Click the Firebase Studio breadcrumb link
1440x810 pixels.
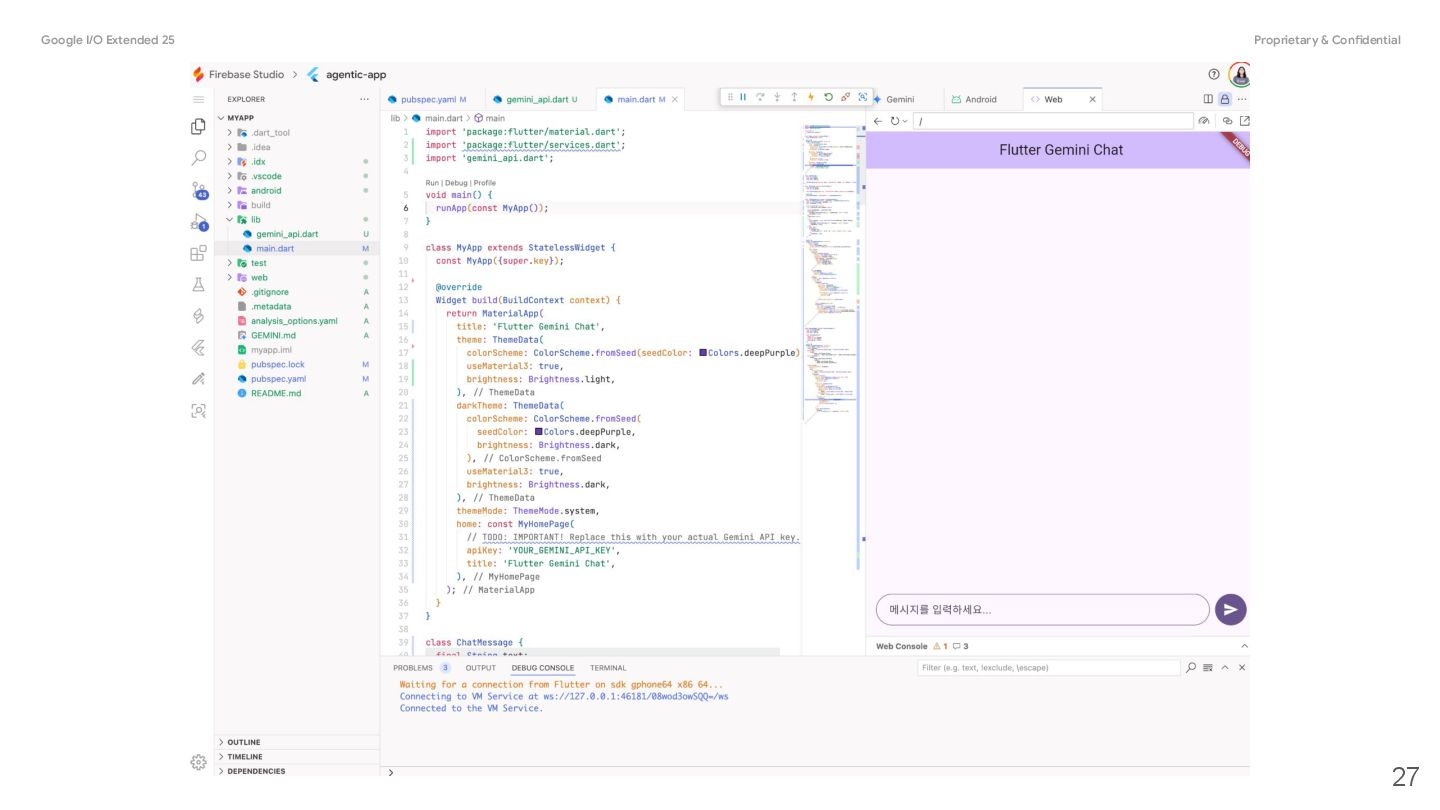pos(246,74)
